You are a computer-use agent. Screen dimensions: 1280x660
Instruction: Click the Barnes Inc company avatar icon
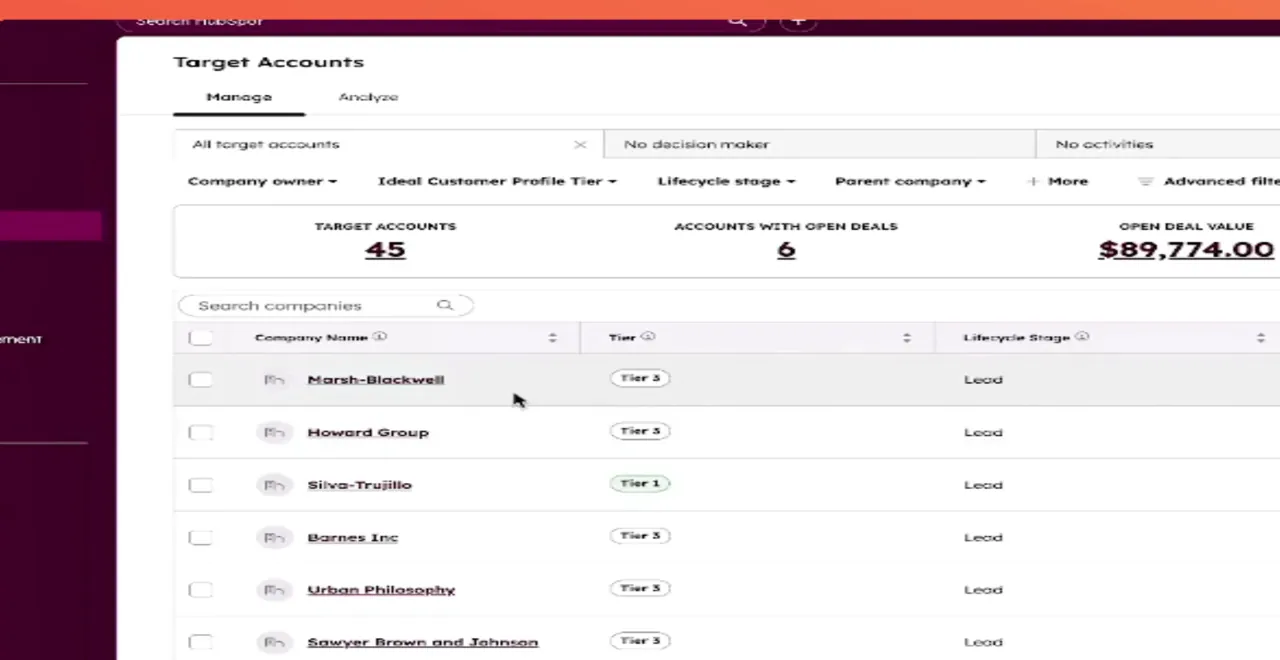273,538
